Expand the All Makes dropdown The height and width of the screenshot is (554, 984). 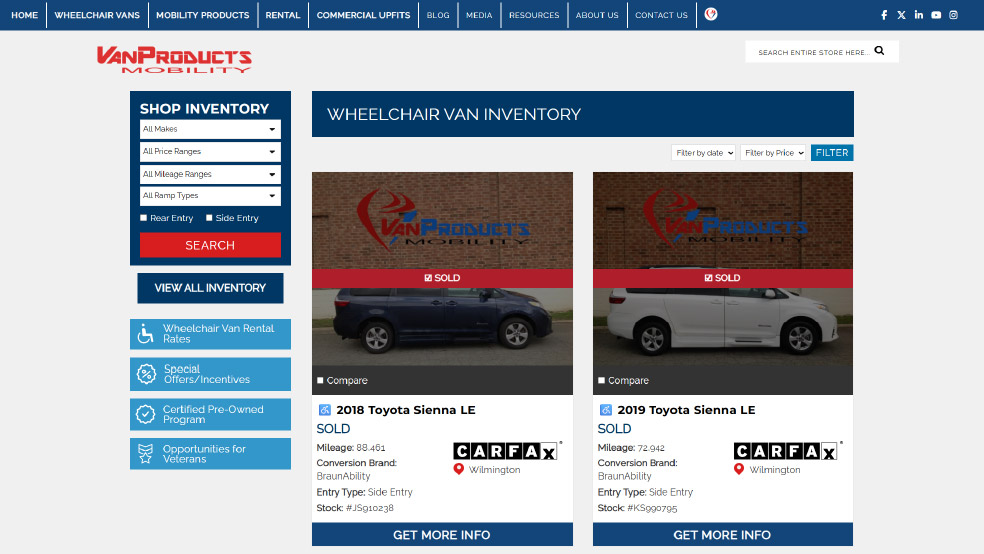tap(210, 129)
